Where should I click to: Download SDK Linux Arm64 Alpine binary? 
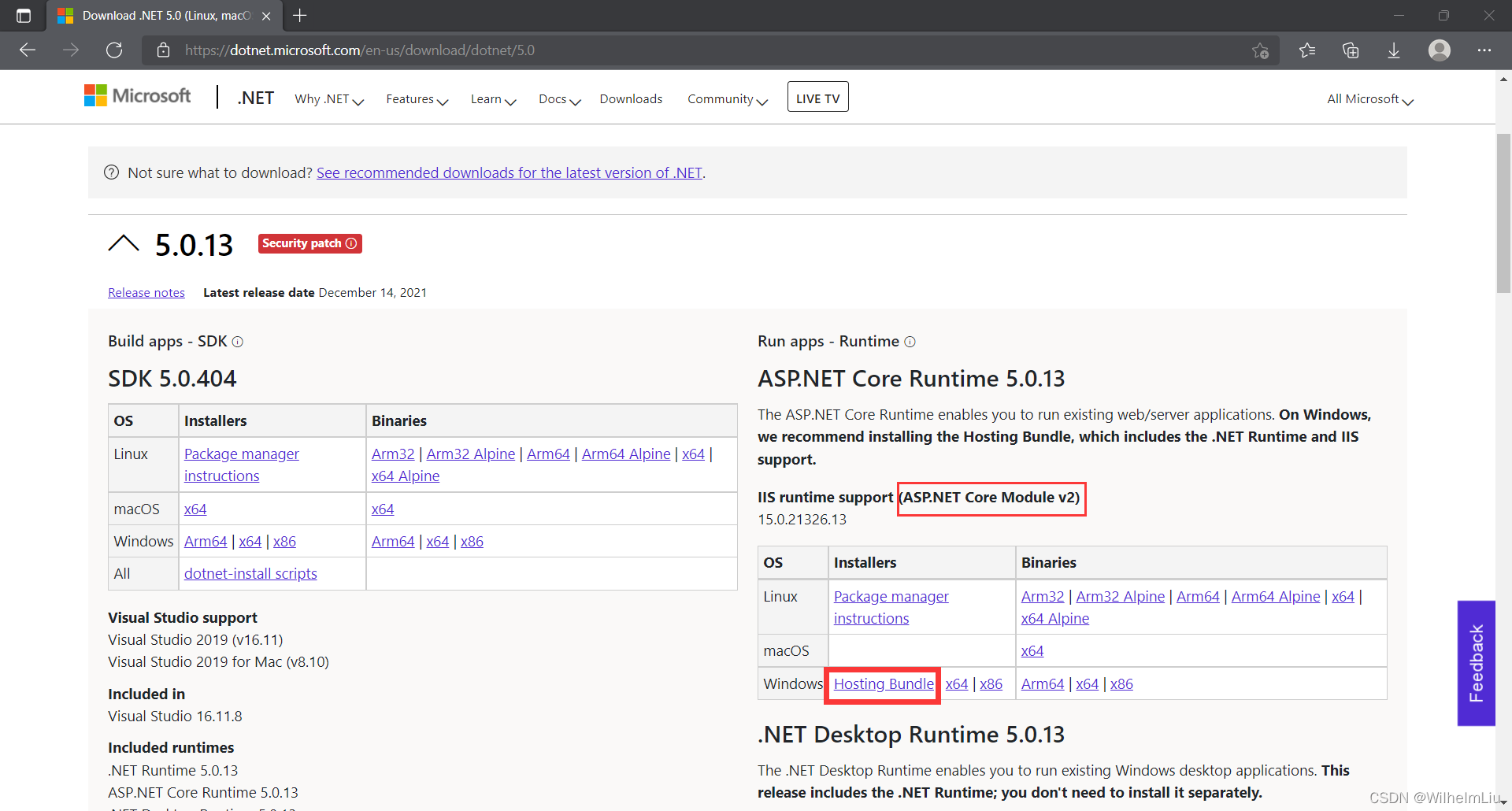click(626, 454)
